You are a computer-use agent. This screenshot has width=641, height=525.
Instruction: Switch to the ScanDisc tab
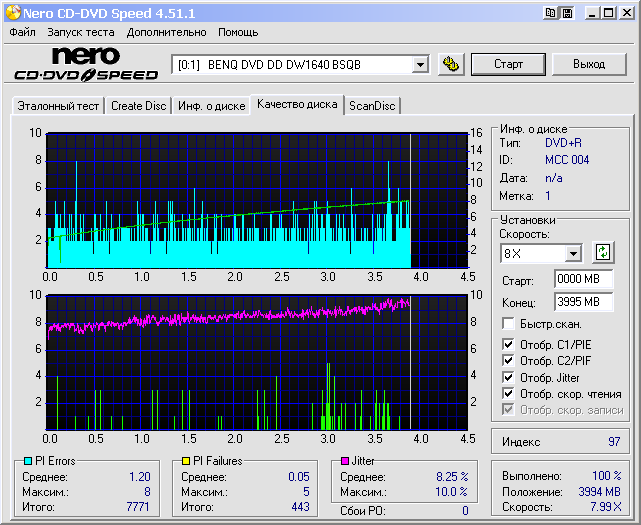pos(372,106)
